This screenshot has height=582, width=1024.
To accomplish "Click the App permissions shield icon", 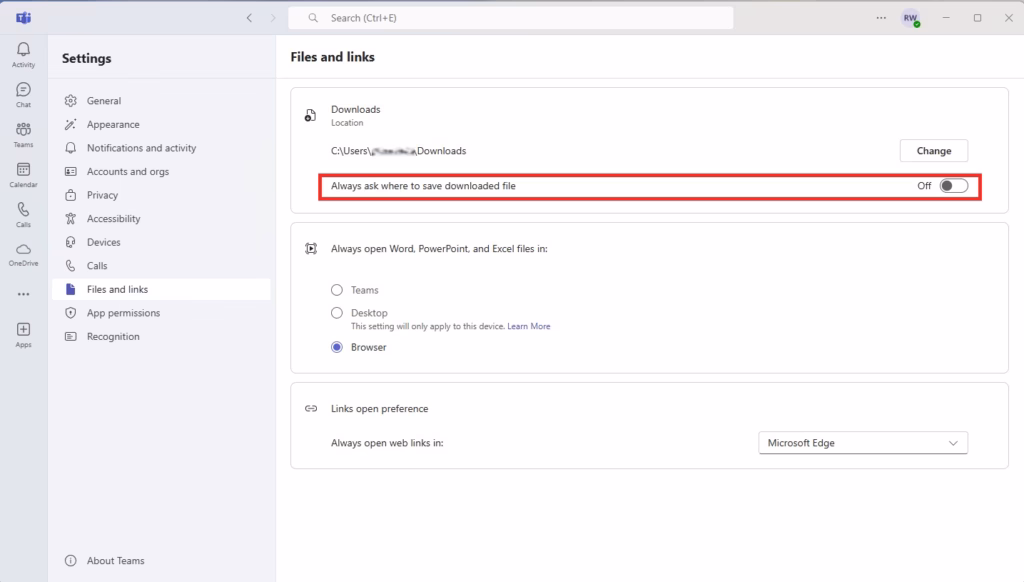I will 71,313.
